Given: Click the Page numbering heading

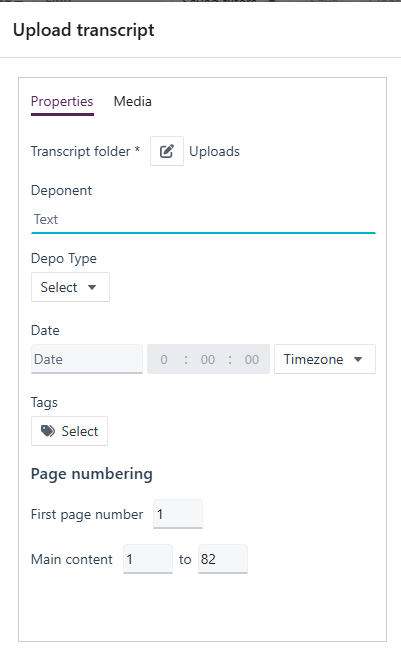Looking at the screenshot, I should point(92,474).
